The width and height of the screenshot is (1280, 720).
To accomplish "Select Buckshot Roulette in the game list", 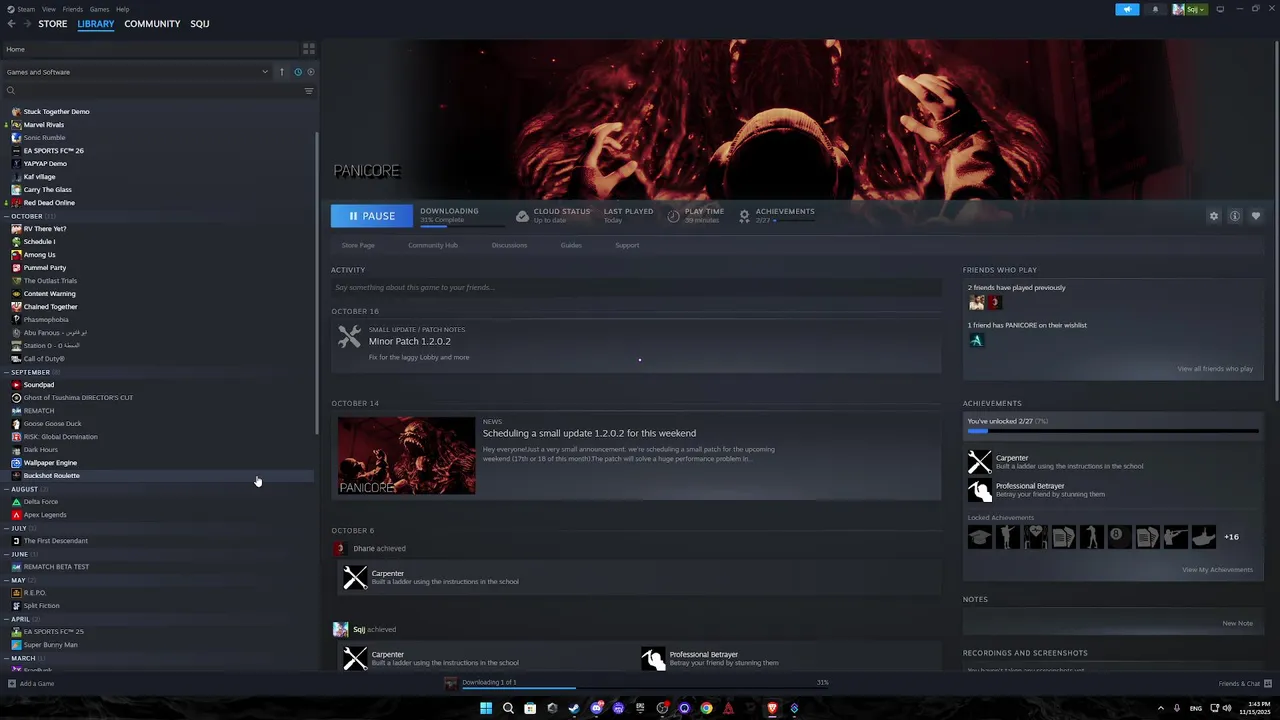I will (x=158, y=476).
